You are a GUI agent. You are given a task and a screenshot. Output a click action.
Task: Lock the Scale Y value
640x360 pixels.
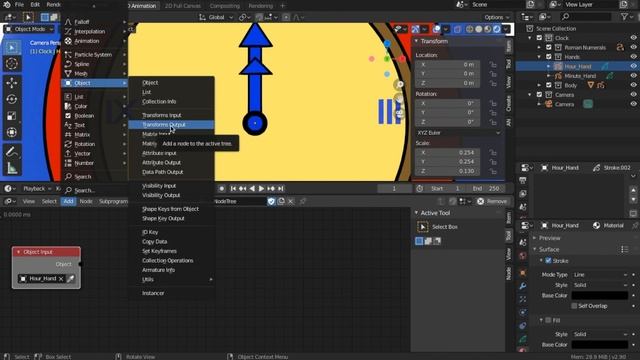(x=493, y=162)
